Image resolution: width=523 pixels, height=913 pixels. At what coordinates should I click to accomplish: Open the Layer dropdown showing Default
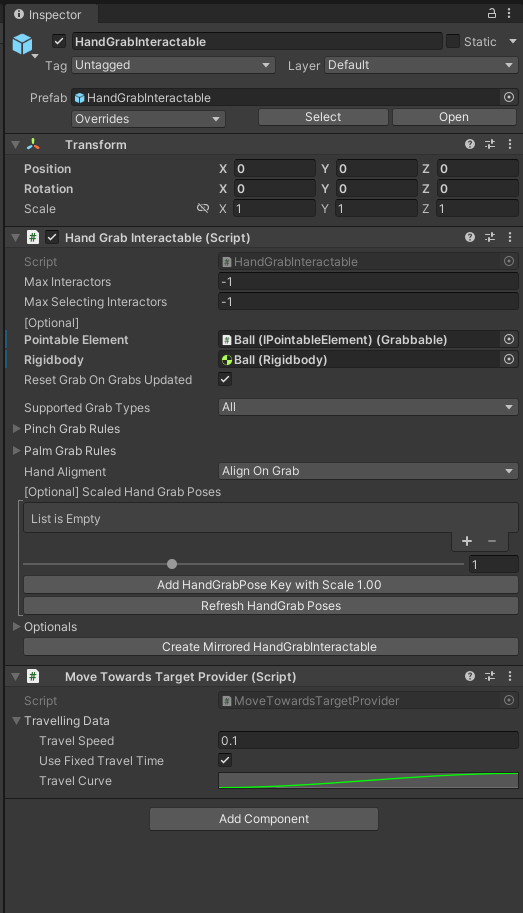click(422, 65)
